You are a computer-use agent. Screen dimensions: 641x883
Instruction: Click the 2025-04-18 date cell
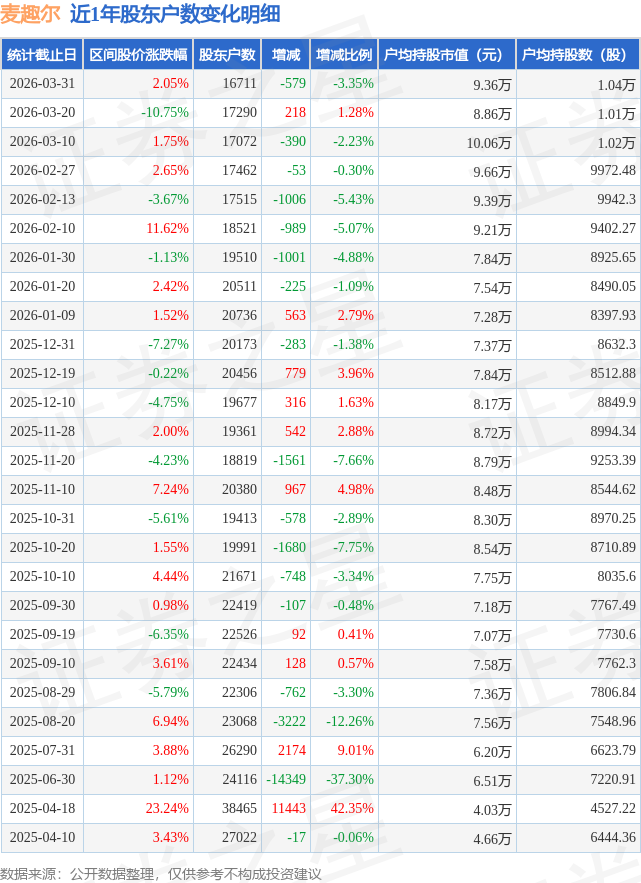[x=42, y=808]
